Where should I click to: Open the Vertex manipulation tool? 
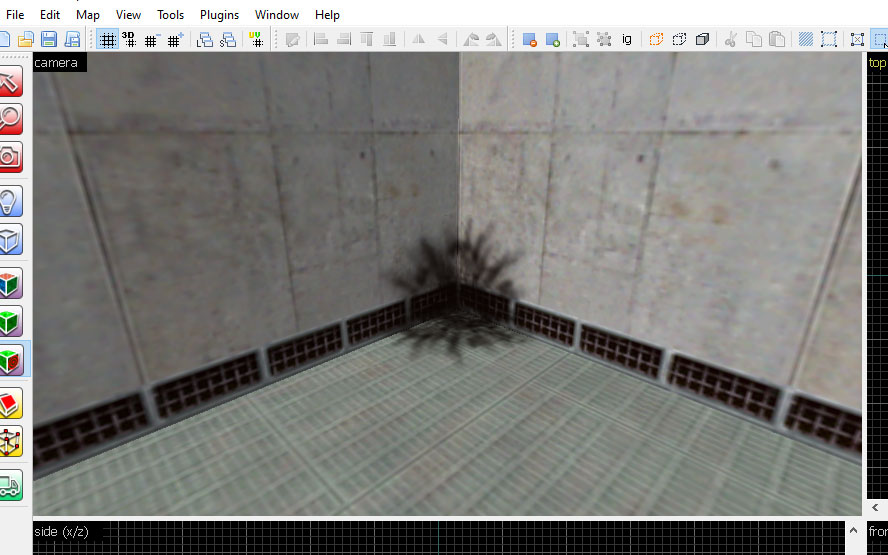pos(10,441)
